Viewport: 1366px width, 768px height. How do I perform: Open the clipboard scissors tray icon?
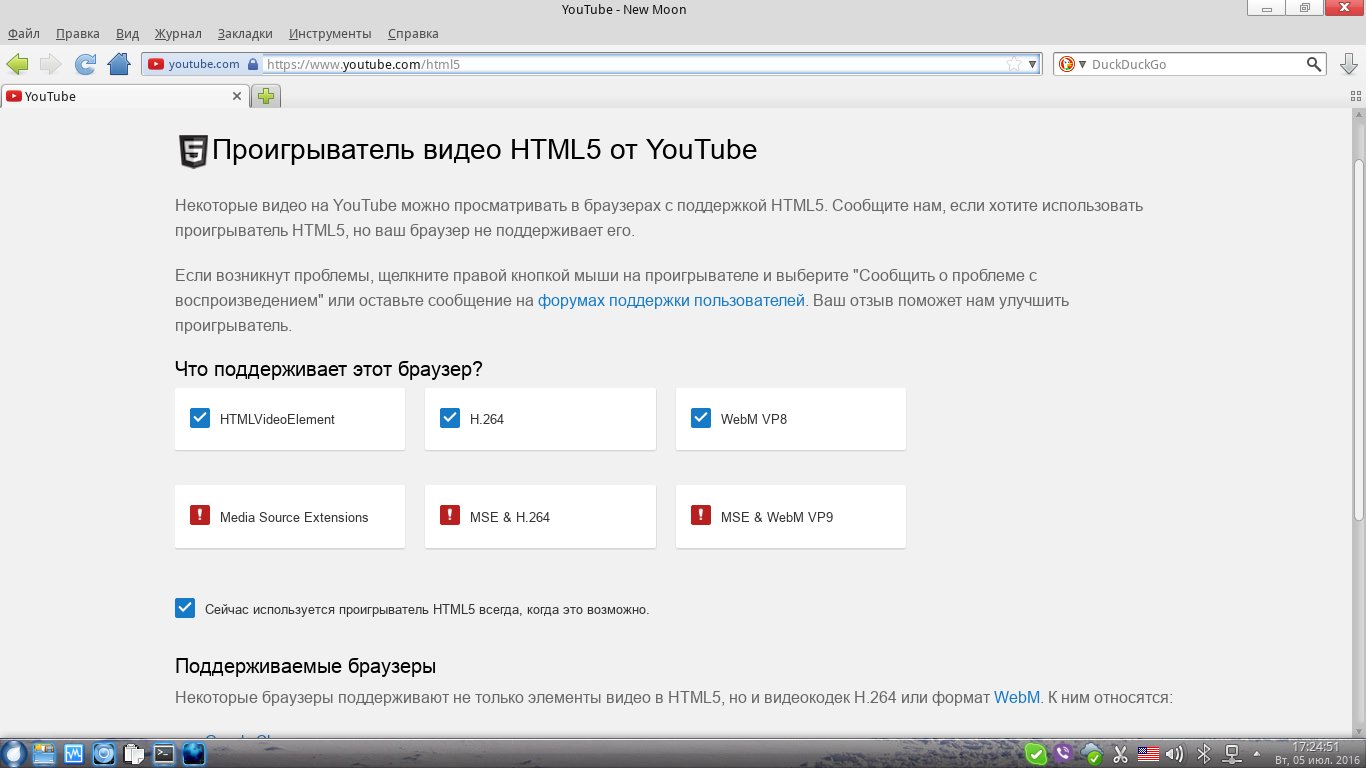[1120, 754]
